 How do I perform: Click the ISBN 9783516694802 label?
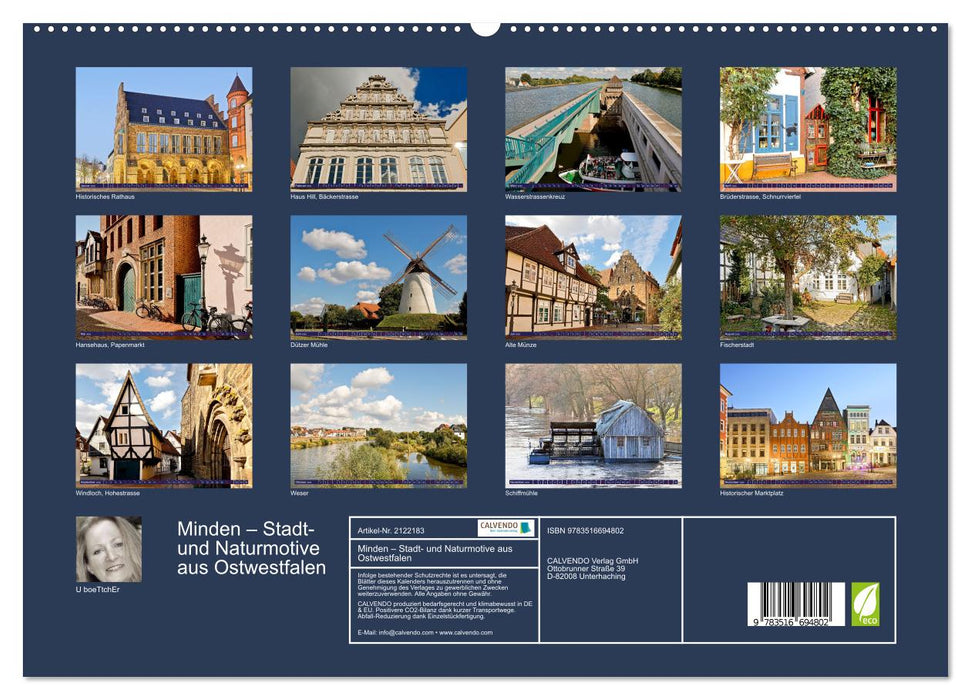pyautogui.click(x=586, y=531)
